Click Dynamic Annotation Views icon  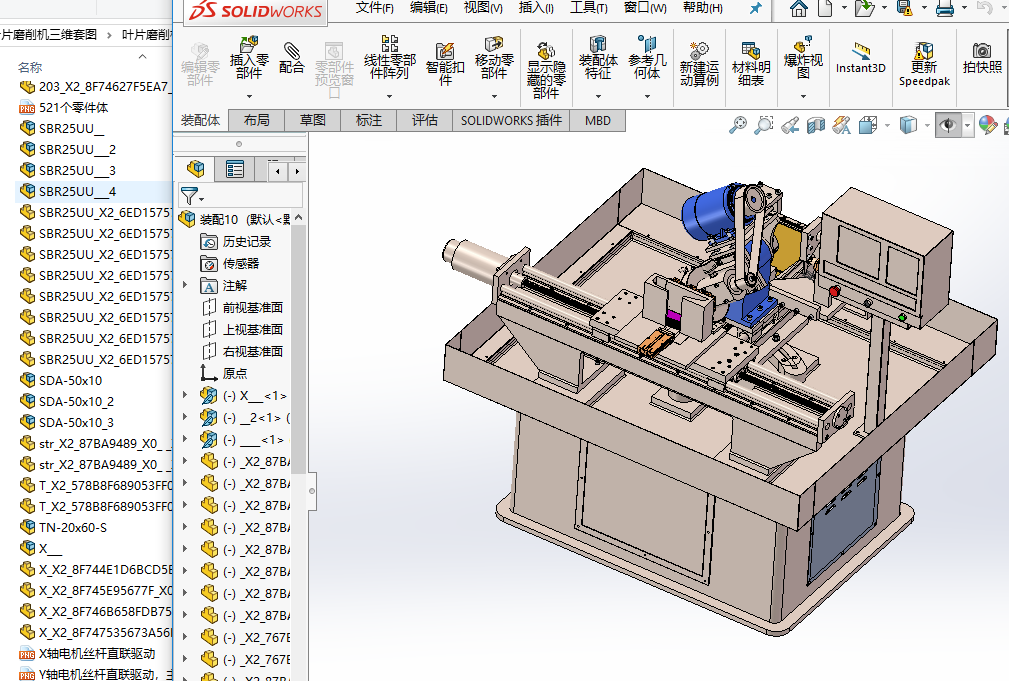click(x=842, y=125)
